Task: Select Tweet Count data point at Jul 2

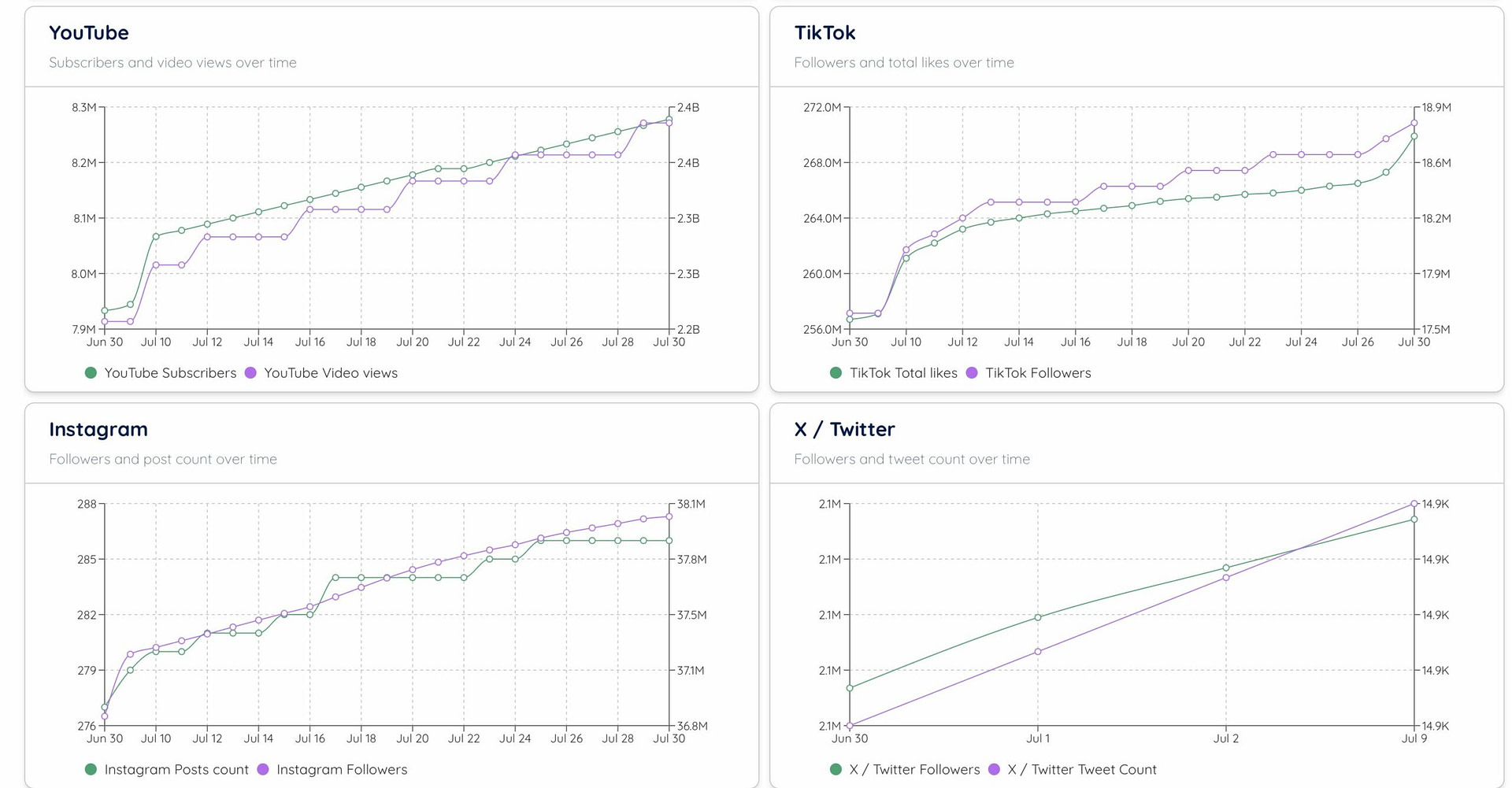Action: coord(1226,578)
